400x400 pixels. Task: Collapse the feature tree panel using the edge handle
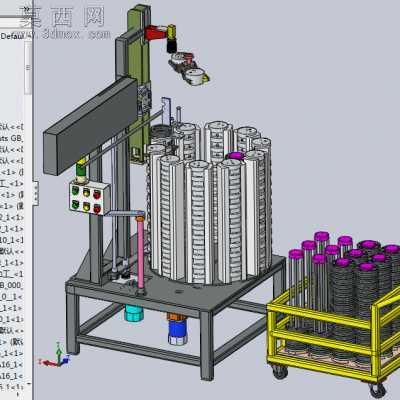tap(35, 193)
